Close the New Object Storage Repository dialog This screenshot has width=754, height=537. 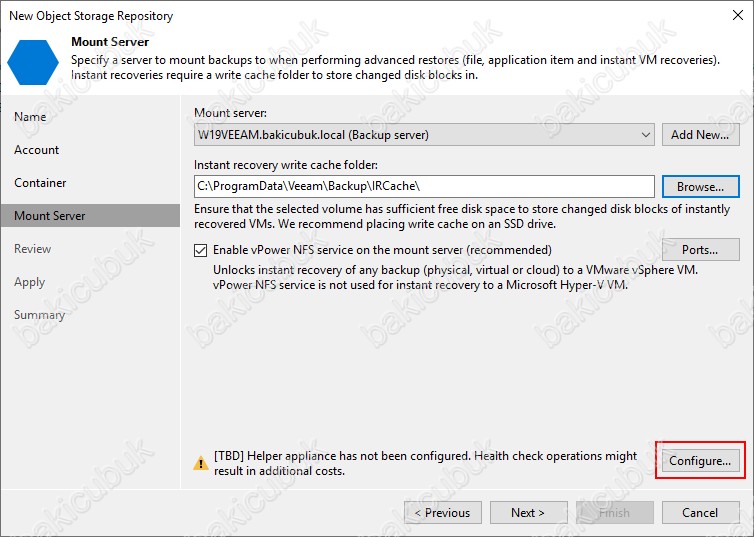tap(738, 15)
